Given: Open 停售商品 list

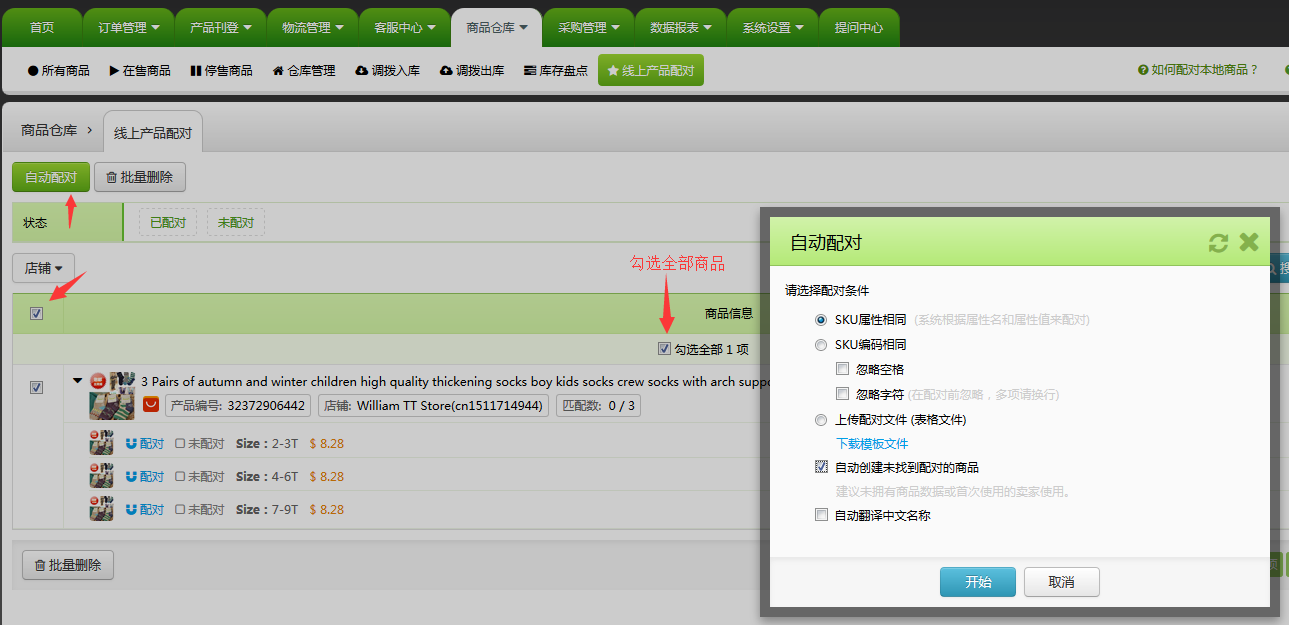Looking at the screenshot, I should pos(221,70).
